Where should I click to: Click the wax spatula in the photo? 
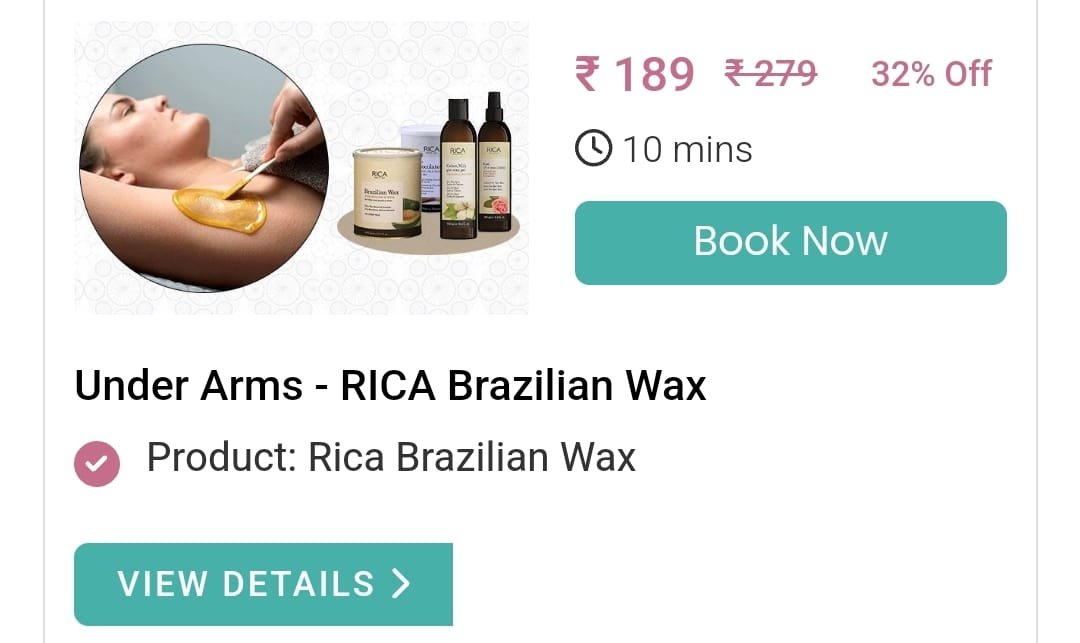pos(248,178)
